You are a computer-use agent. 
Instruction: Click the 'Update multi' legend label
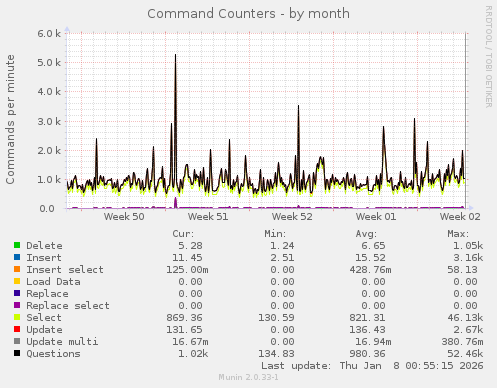pyautogui.click(x=62, y=342)
